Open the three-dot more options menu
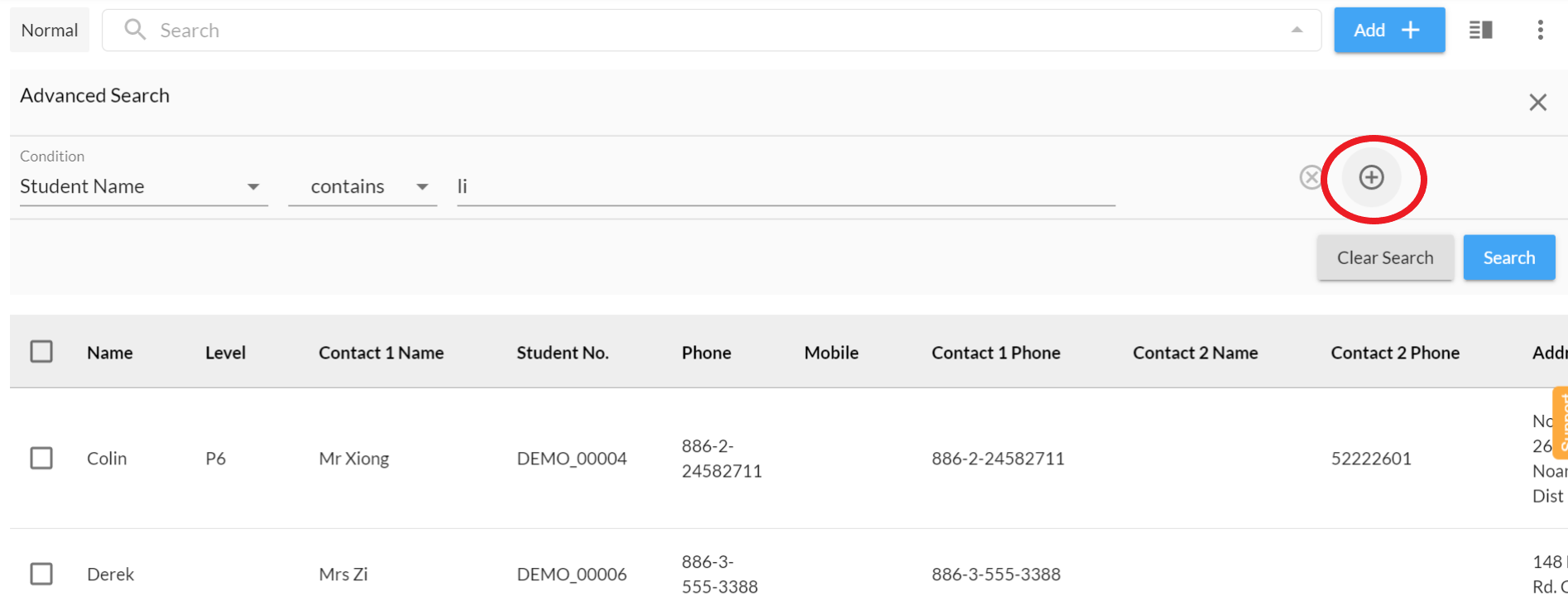The image size is (1568, 606). pyautogui.click(x=1540, y=30)
